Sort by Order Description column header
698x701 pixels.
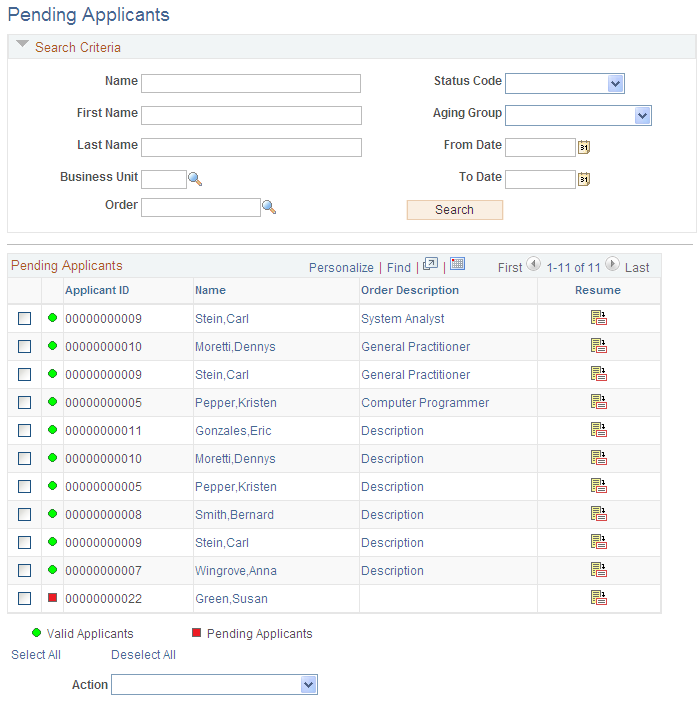(410, 290)
